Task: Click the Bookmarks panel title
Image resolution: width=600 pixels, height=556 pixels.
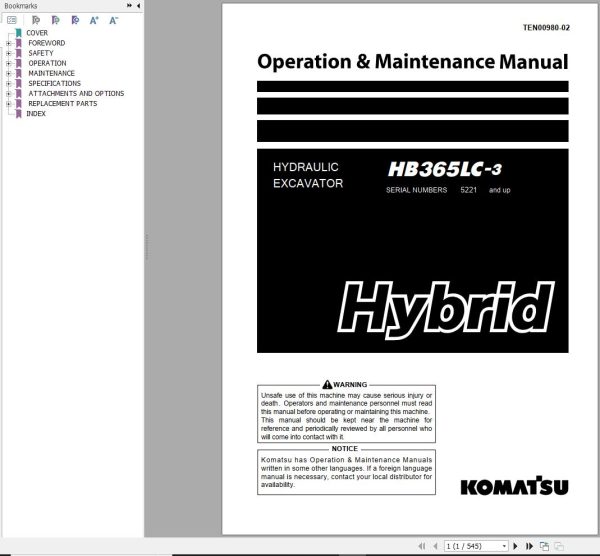Action: [21, 6]
